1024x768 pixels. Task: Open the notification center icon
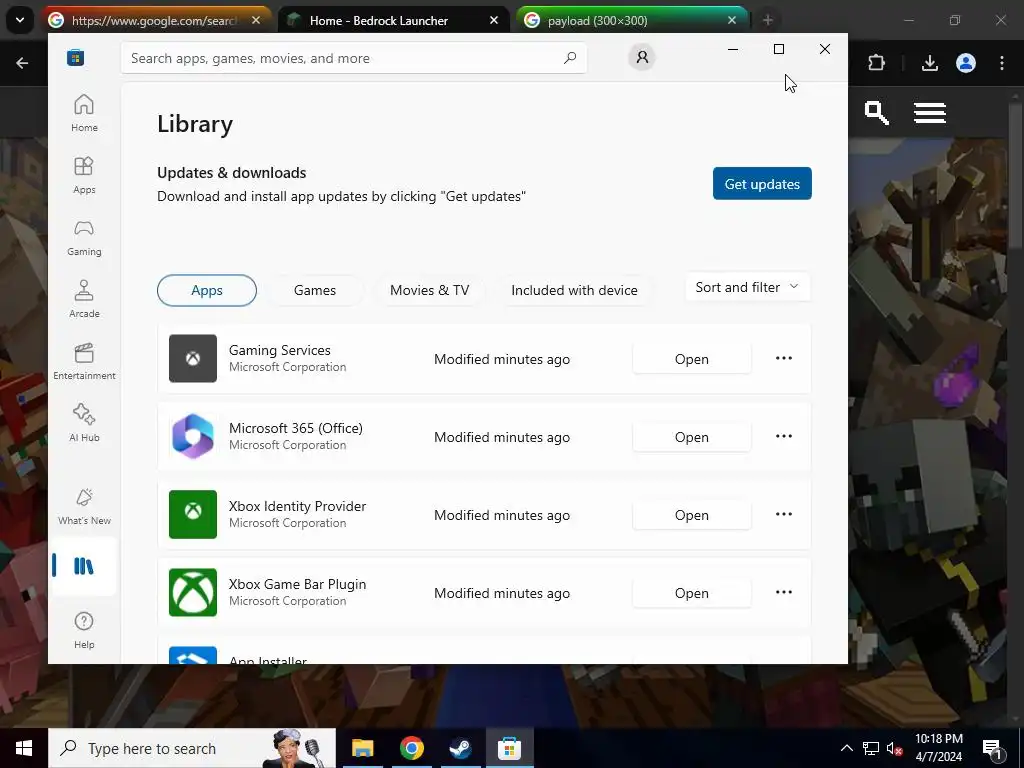click(992, 748)
